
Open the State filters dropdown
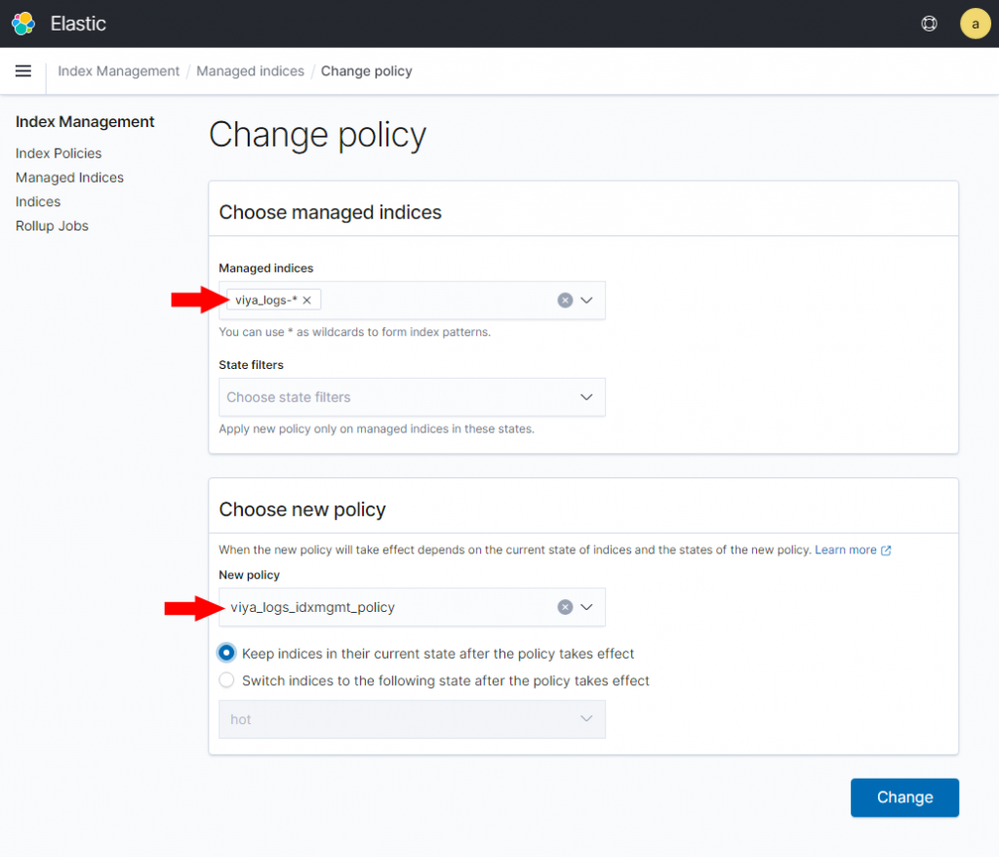(x=411, y=397)
